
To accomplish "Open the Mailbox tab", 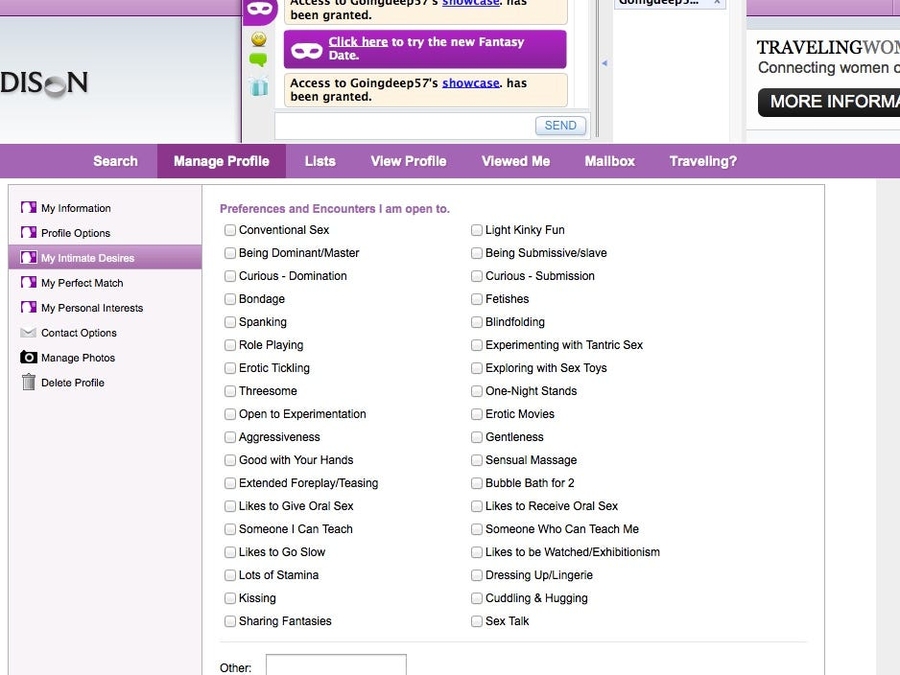I will [x=609, y=161].
